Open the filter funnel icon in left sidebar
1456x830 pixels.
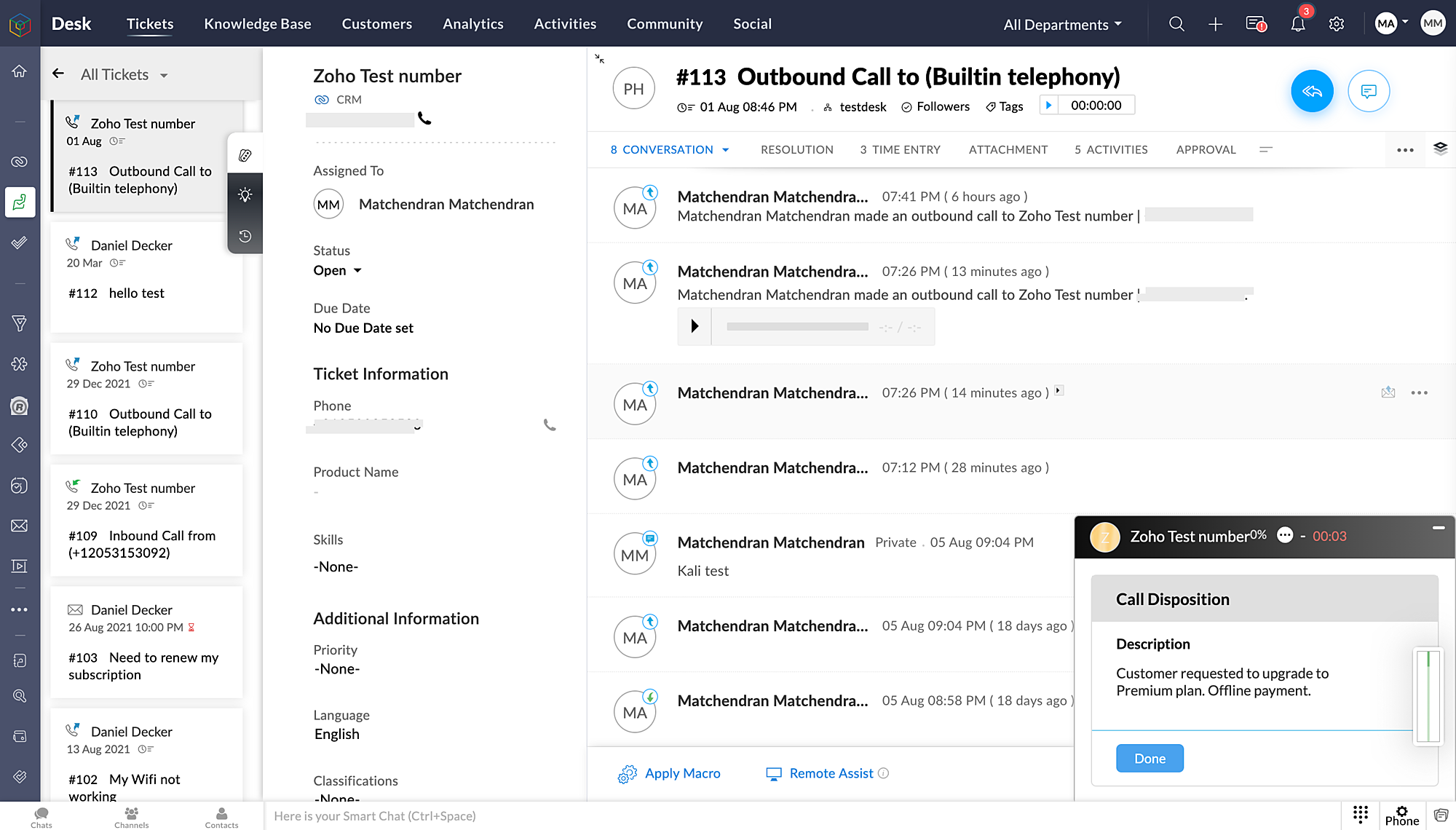pyautogui.click(x=20, y=323)
